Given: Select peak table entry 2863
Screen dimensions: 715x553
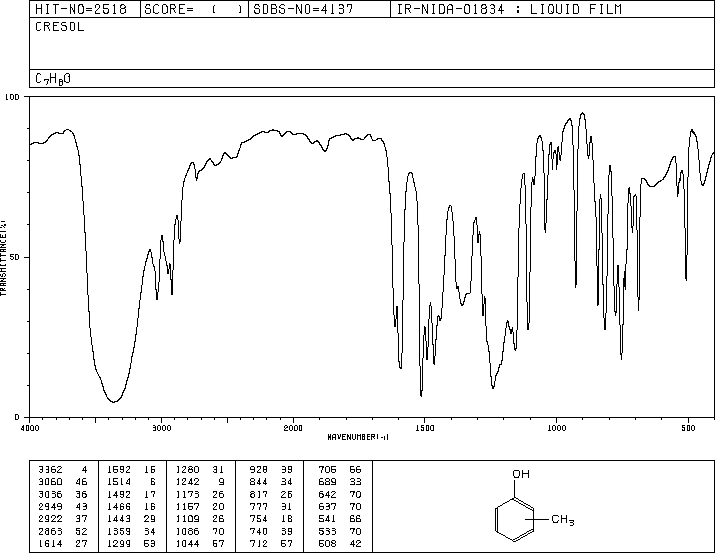Looking at the screenshot, I should coord(50,531).
